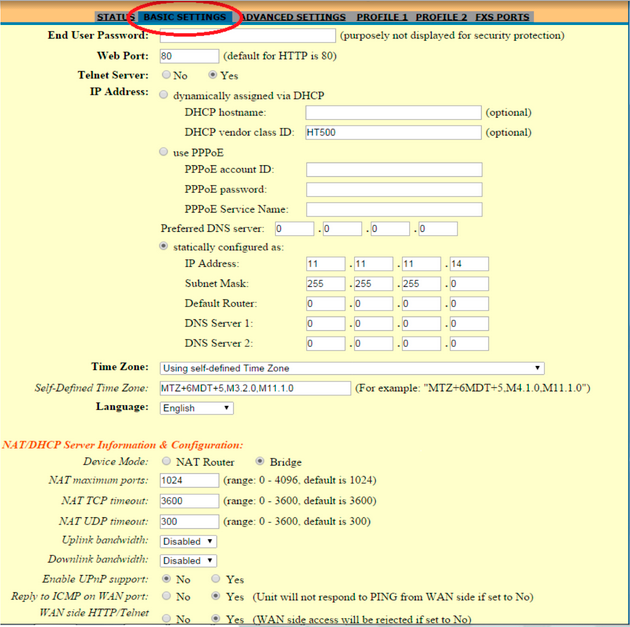This screenshot has width=630, height=627.
Task: Set WAN side HTTP/Telnet to No
Action: (x=166, y=619)
